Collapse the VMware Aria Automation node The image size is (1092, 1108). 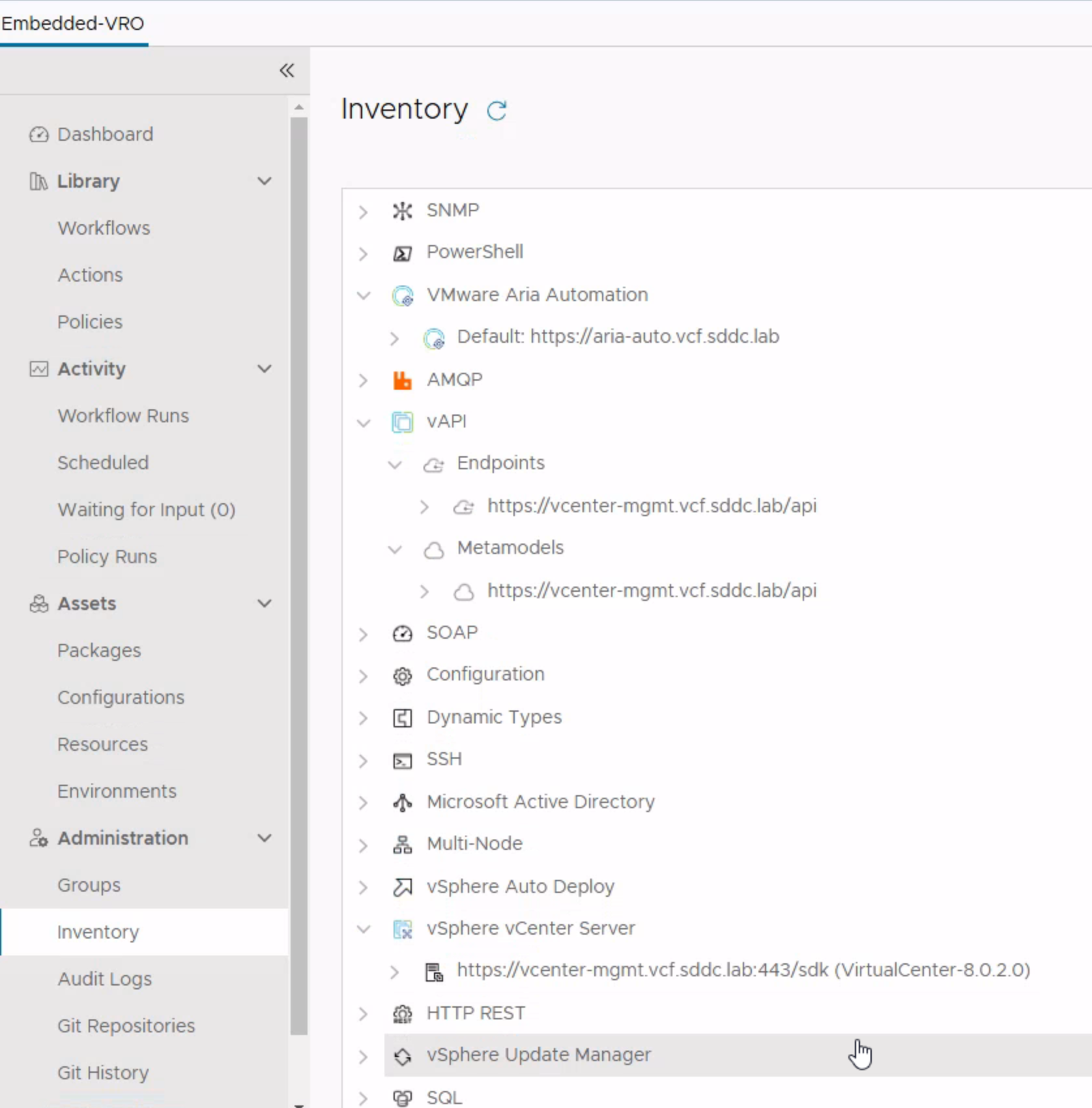click(x=363, y=296)
